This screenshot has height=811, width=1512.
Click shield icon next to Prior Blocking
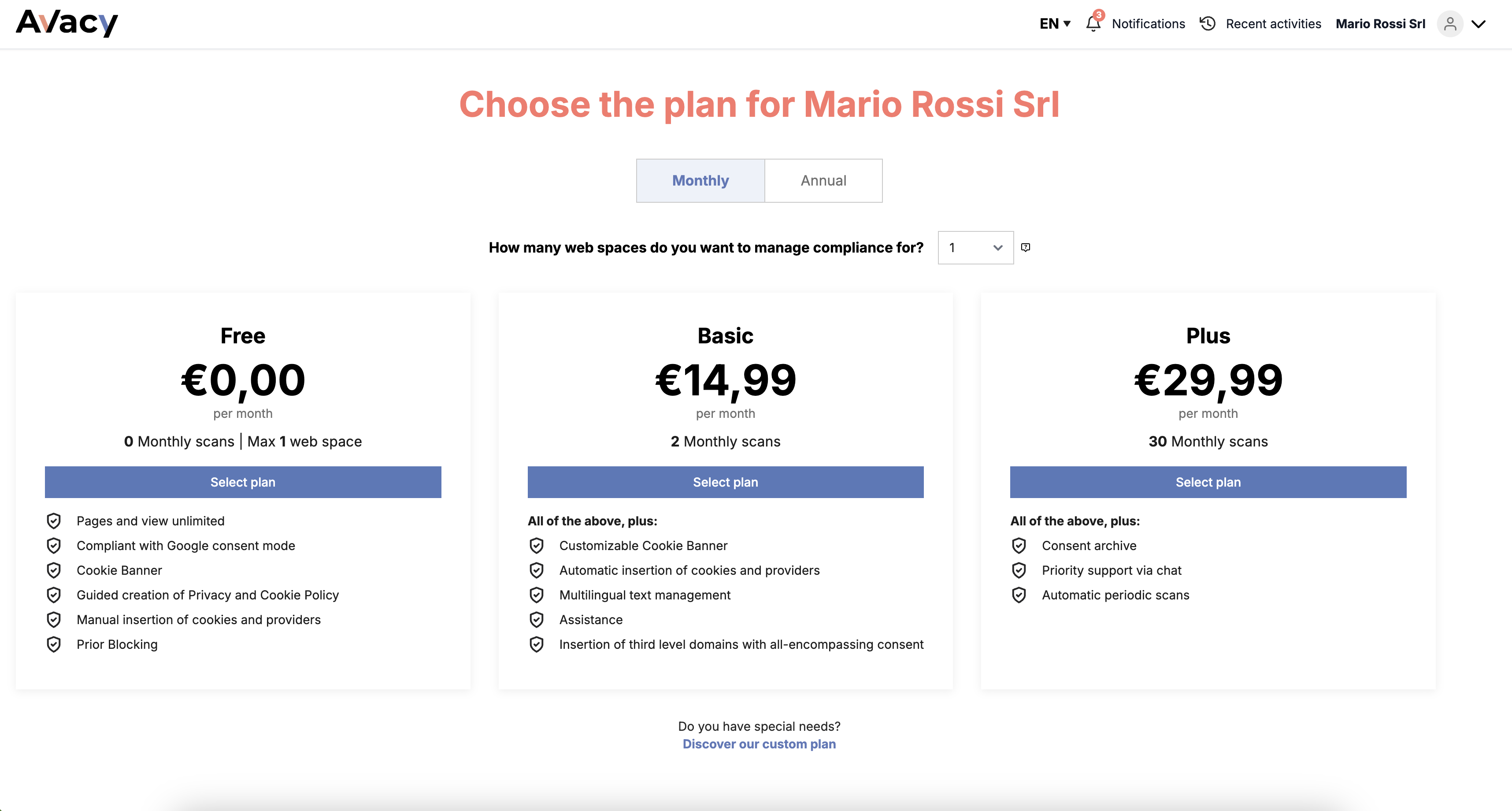pyautogui.click(x=54, y=644)
